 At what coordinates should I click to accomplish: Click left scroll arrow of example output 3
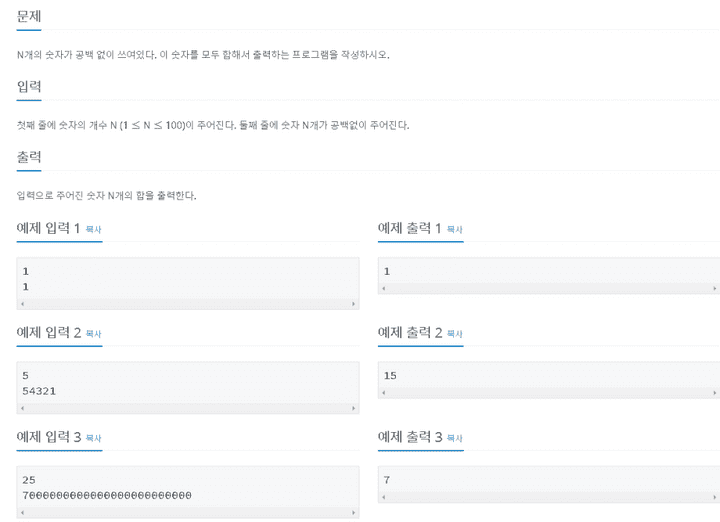[x=384, y=497]
